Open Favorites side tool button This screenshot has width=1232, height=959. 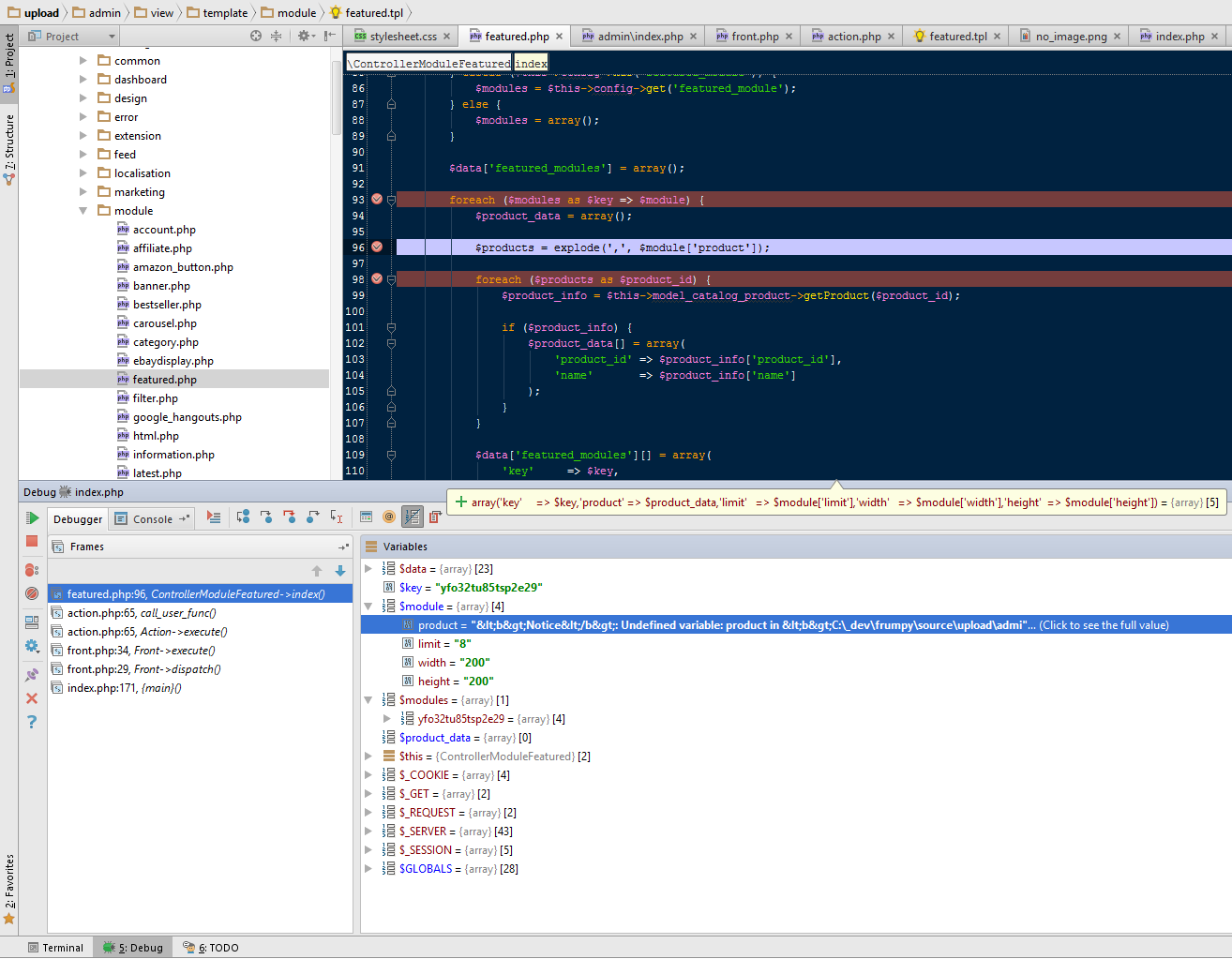[9, 889]
